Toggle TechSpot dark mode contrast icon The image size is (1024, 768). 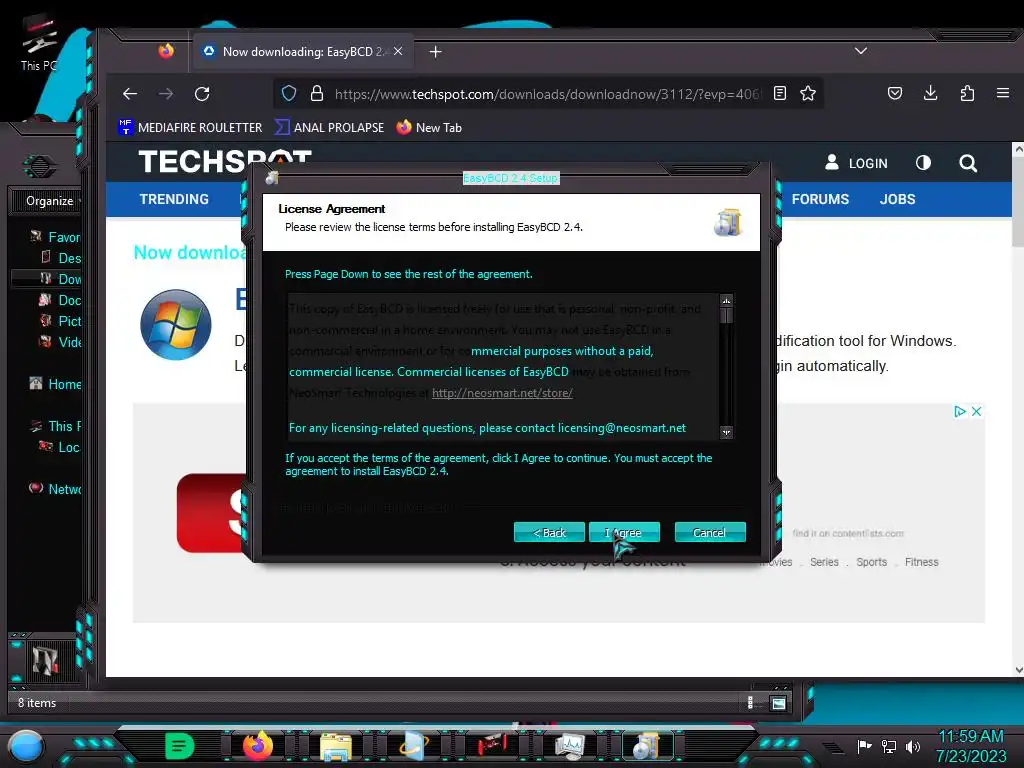coord(923,163)
